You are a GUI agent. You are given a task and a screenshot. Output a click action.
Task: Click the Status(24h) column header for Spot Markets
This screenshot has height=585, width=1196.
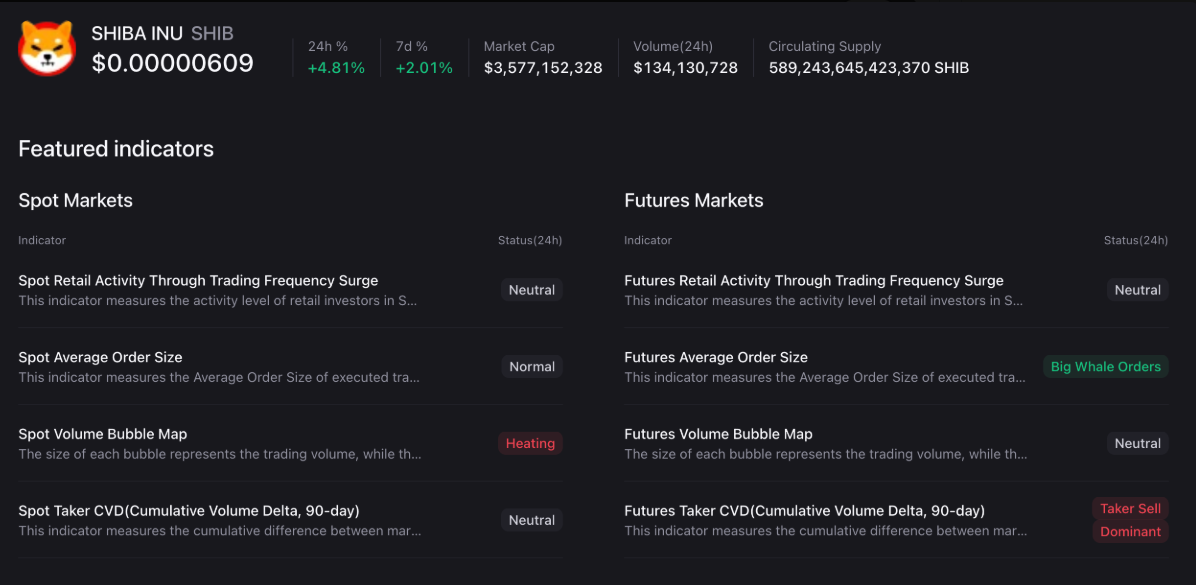(x=529, y=240)
